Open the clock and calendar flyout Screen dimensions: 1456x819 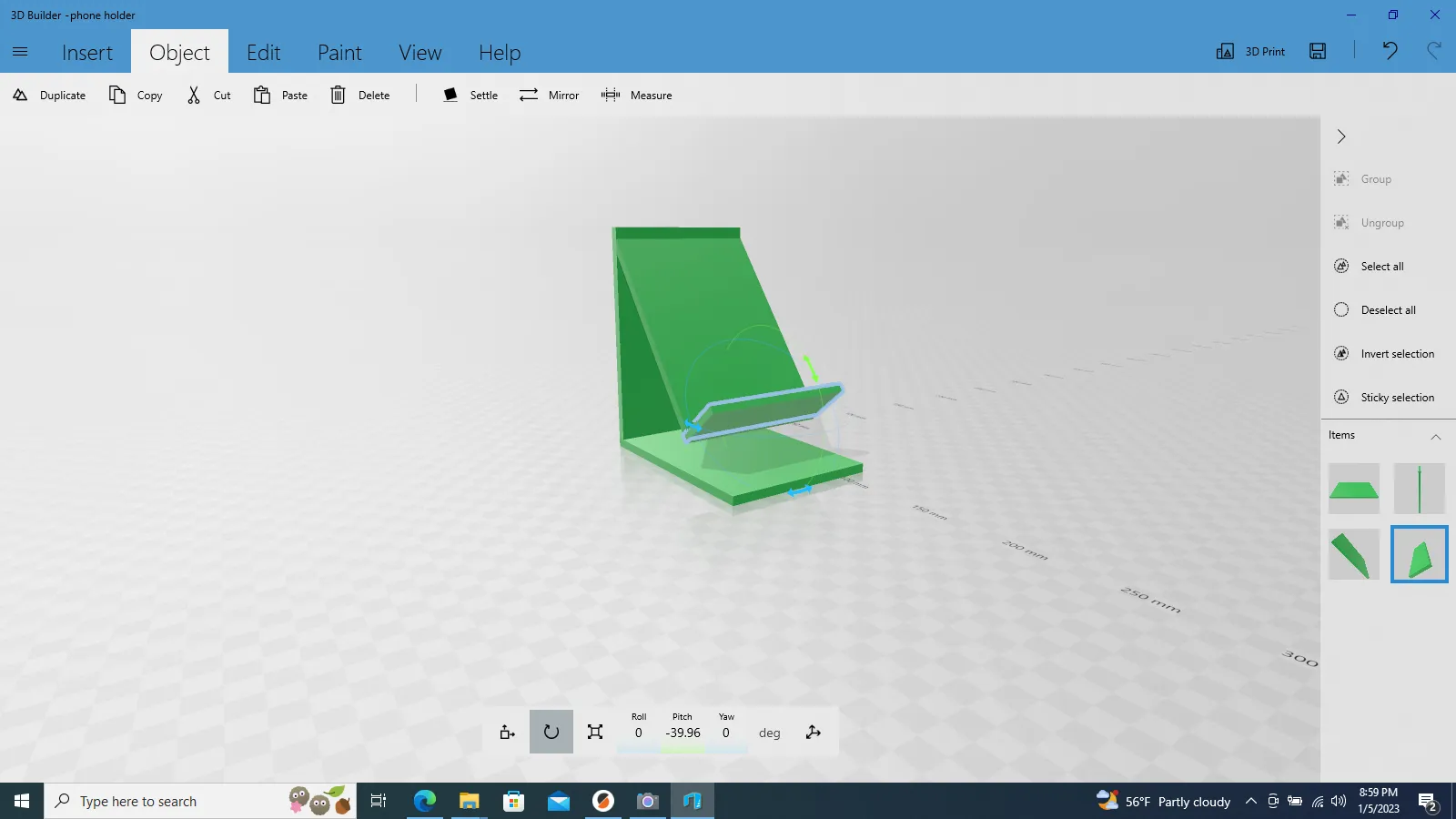coord(1379,801)
